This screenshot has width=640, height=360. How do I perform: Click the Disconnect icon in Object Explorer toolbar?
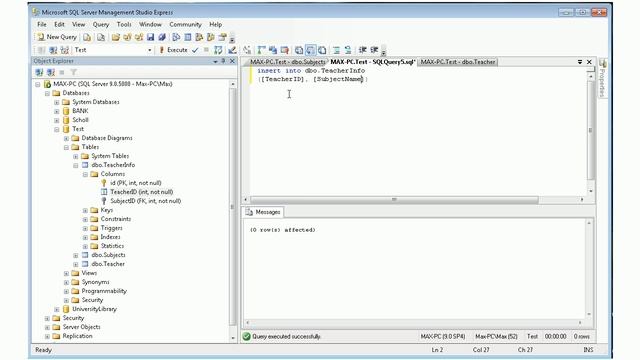click(x=51, y=72)
